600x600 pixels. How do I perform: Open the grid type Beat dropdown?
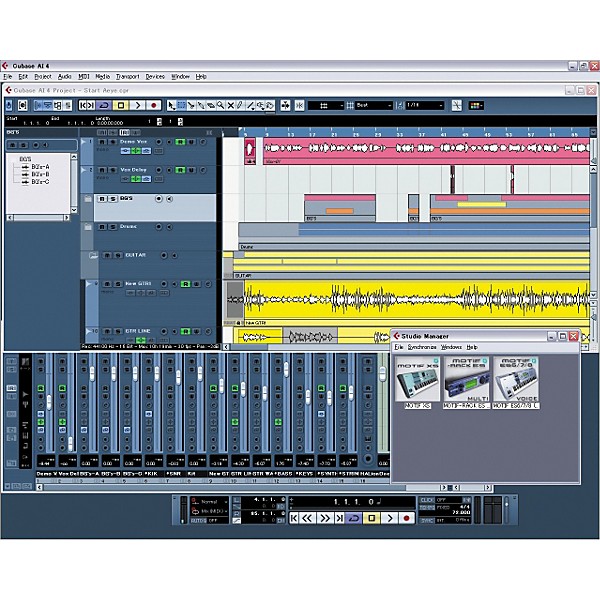pyautogui.click(x=374, y=105)
